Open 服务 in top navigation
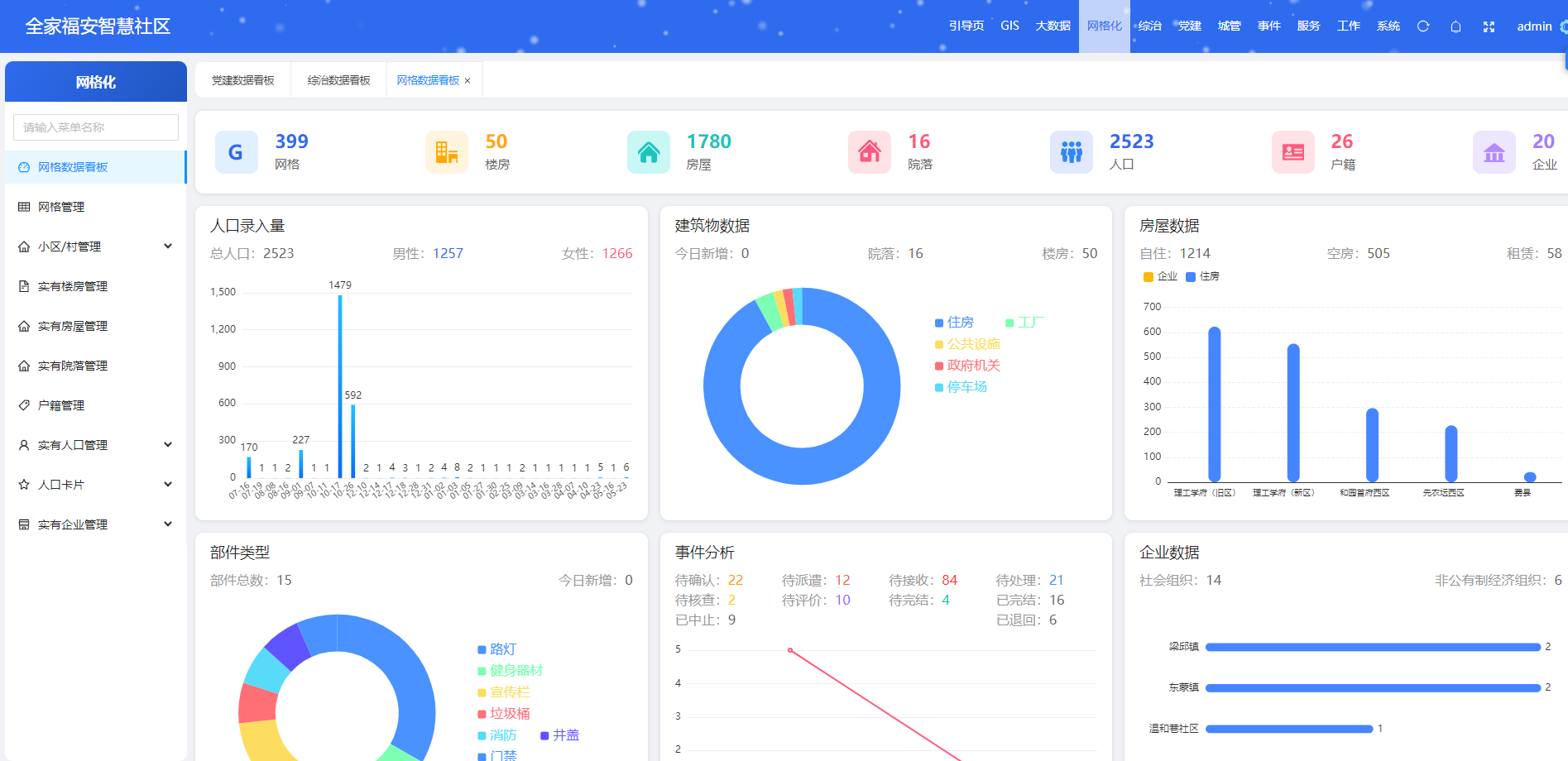Screen dimensions: 1568x761 pyautogui.click(x=1309, y=26)
